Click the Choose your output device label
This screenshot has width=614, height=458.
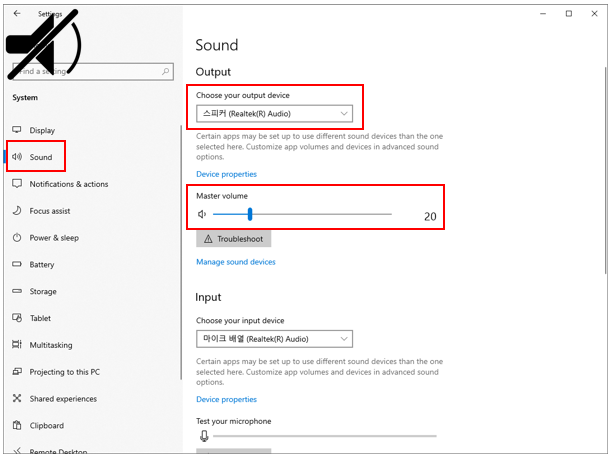pyautogui.click(x=243, y=96)
